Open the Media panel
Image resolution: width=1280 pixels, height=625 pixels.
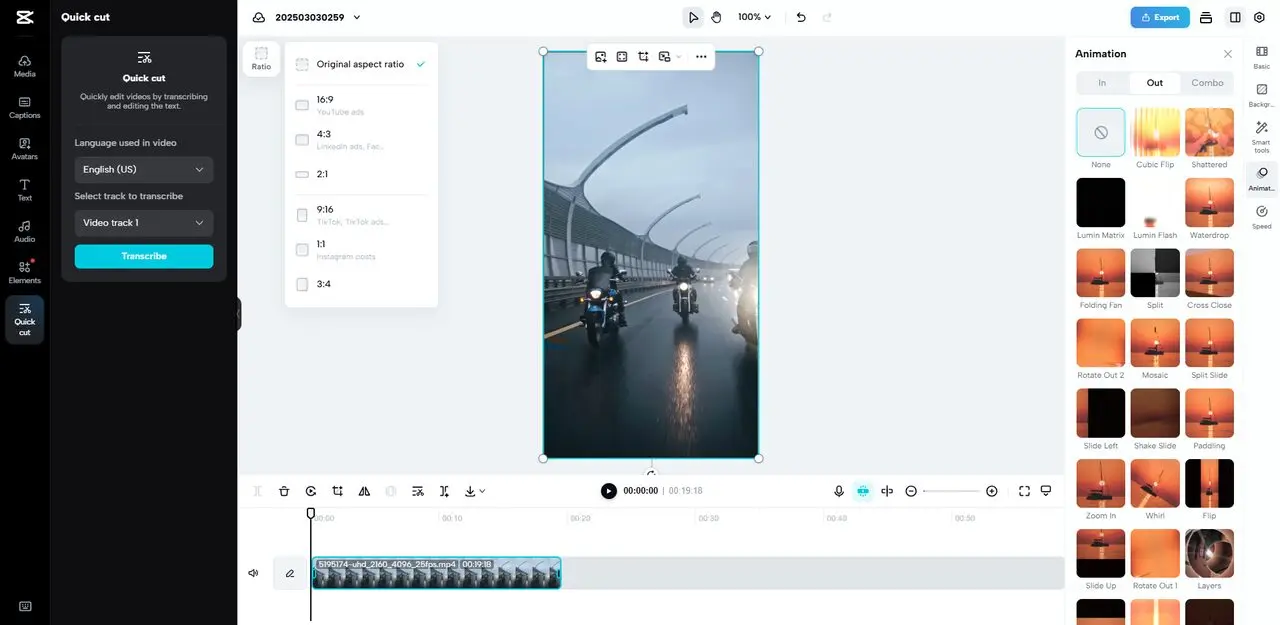tap(24, 66)
